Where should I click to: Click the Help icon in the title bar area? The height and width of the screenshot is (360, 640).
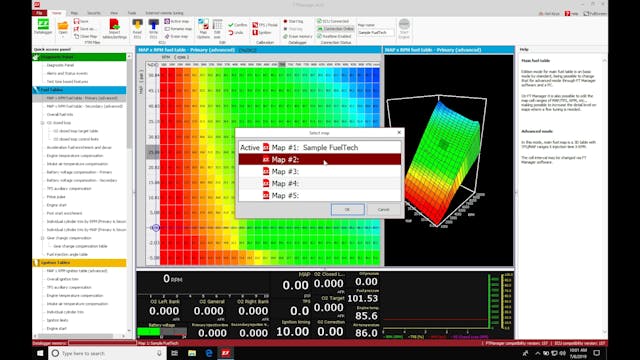567,13
